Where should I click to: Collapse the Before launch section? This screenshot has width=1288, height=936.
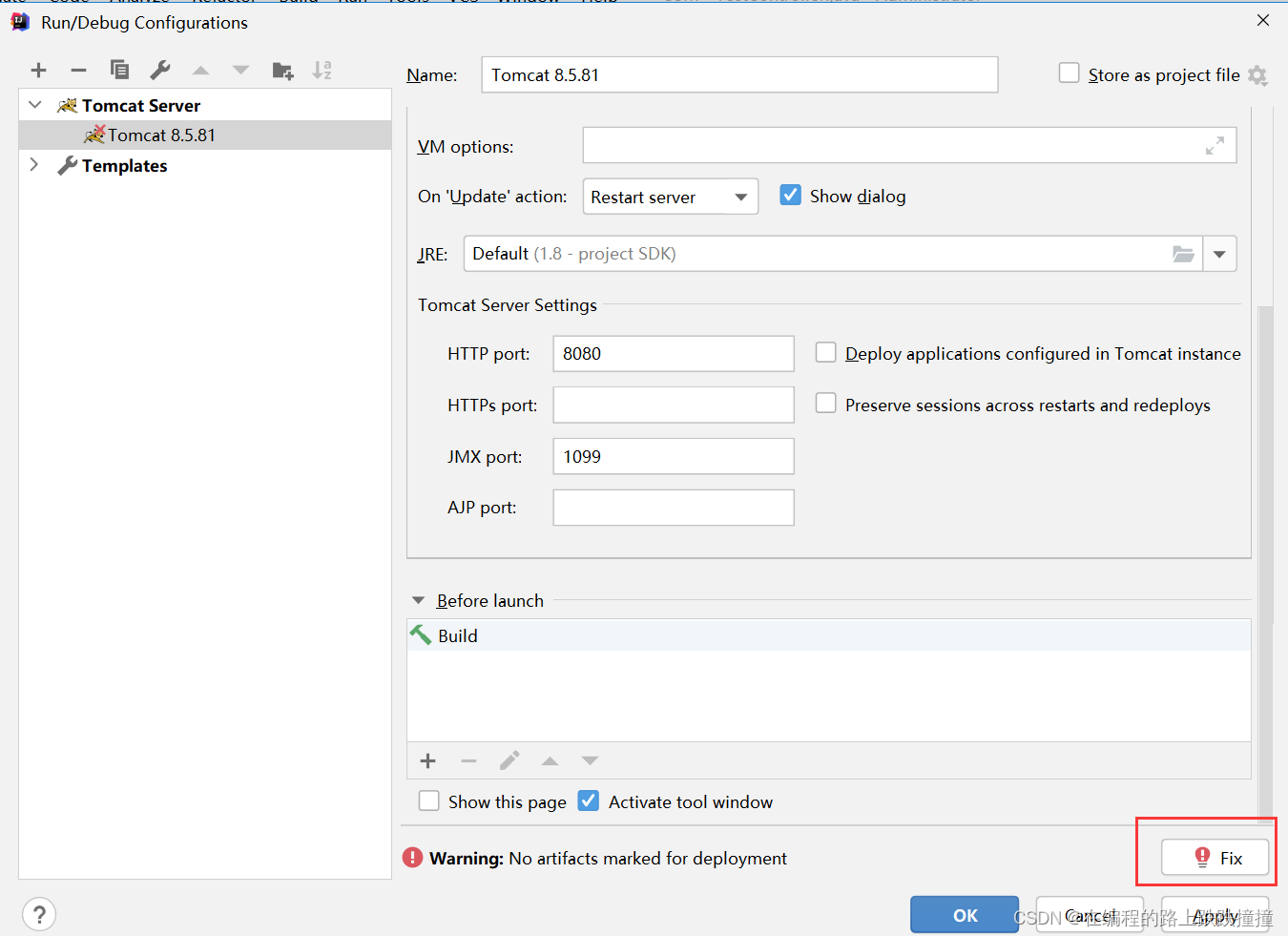click(x=418, y=600)
